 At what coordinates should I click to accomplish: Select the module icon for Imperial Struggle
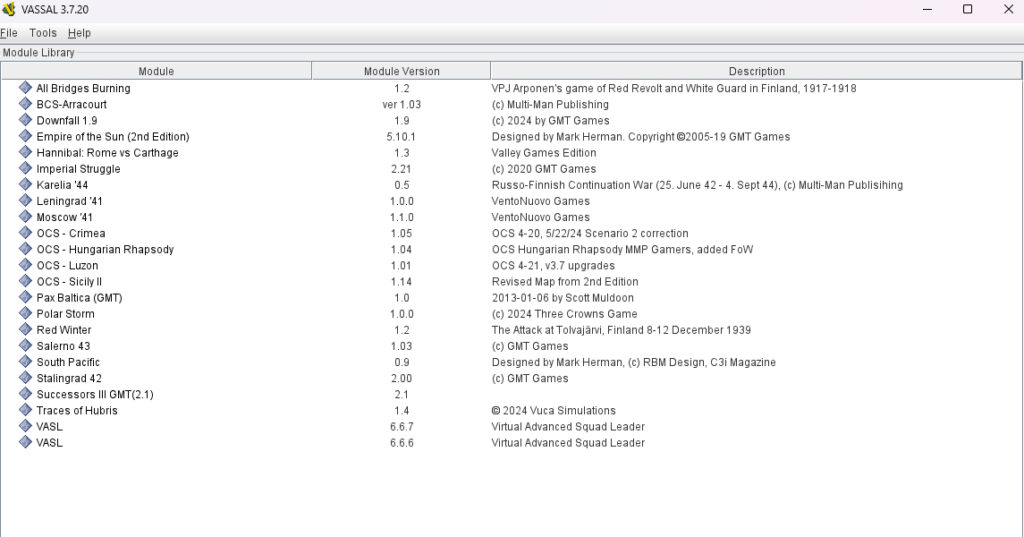click(x=25, y=169)
